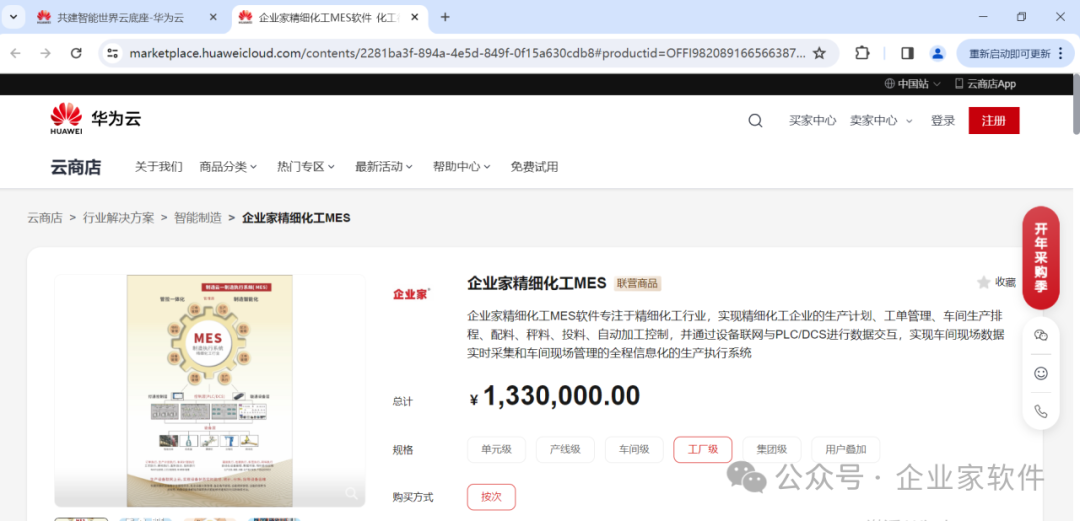Click the 登录 link

coord(943,121)
